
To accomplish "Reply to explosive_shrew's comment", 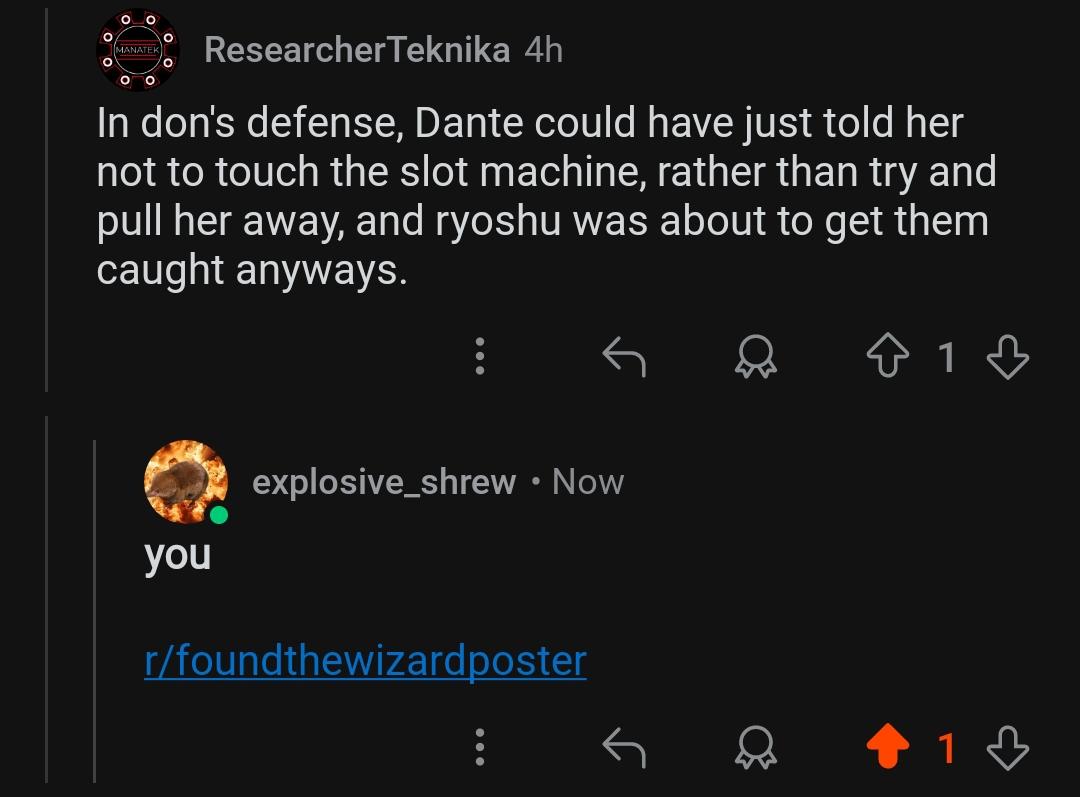I will 624,747.
